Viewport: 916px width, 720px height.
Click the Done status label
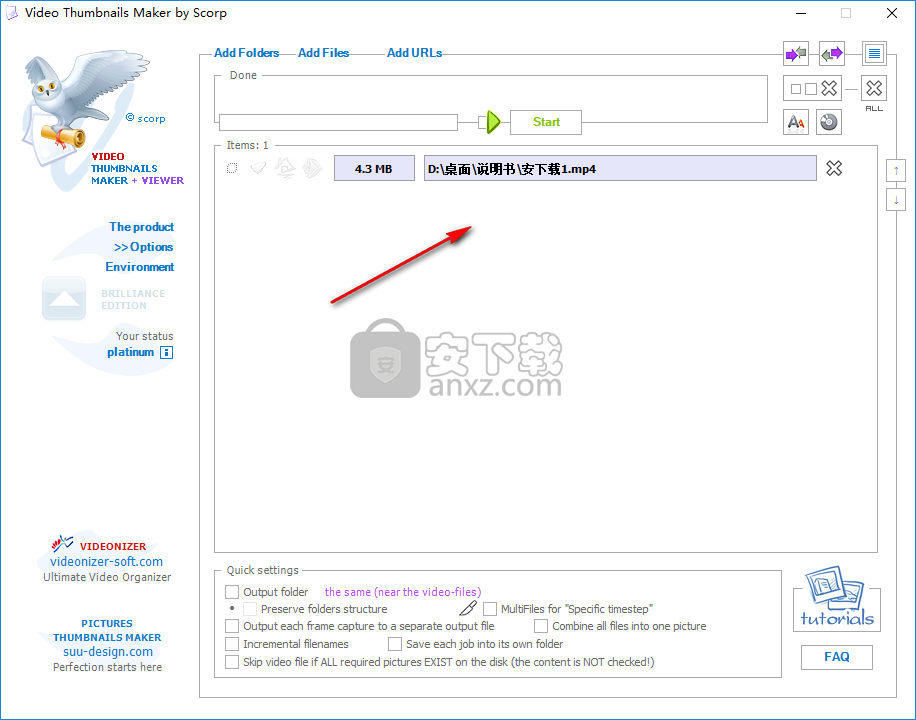[243, 75]
